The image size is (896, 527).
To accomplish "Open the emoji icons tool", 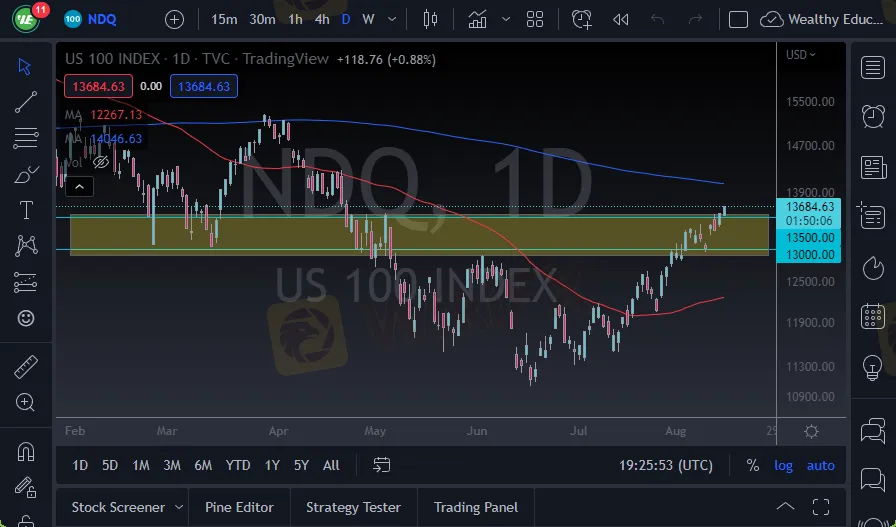I will point(26,318).
